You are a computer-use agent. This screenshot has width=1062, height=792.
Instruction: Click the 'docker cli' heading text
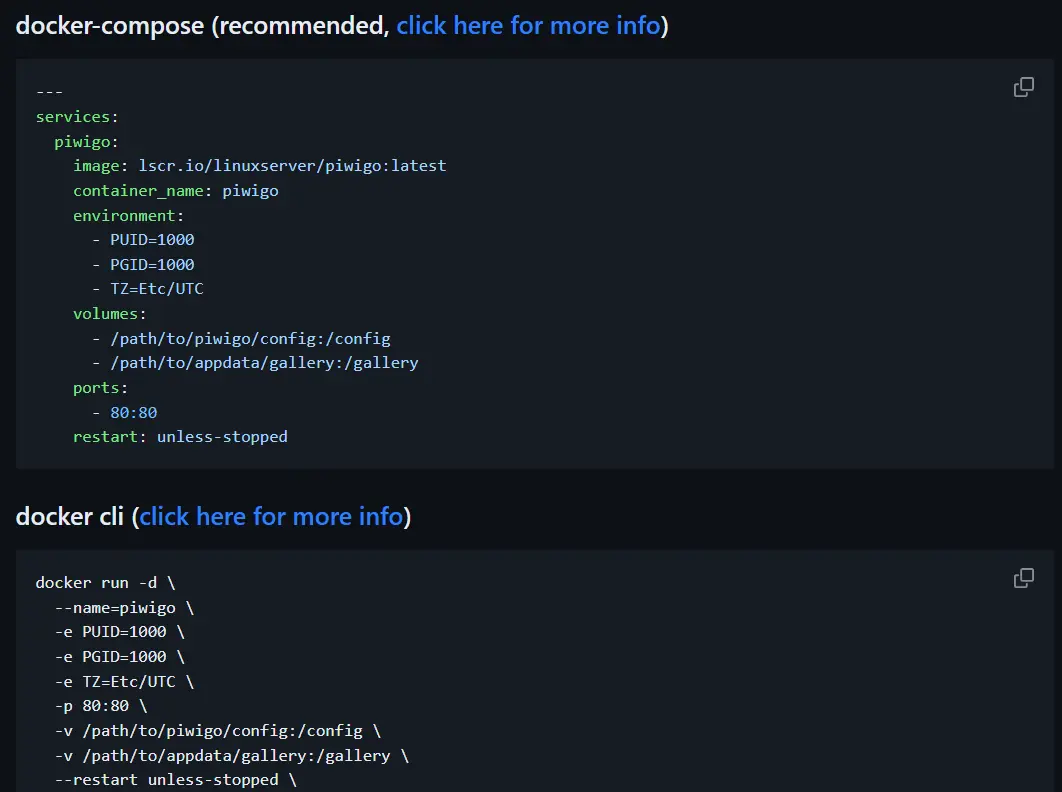click(69, 517)
